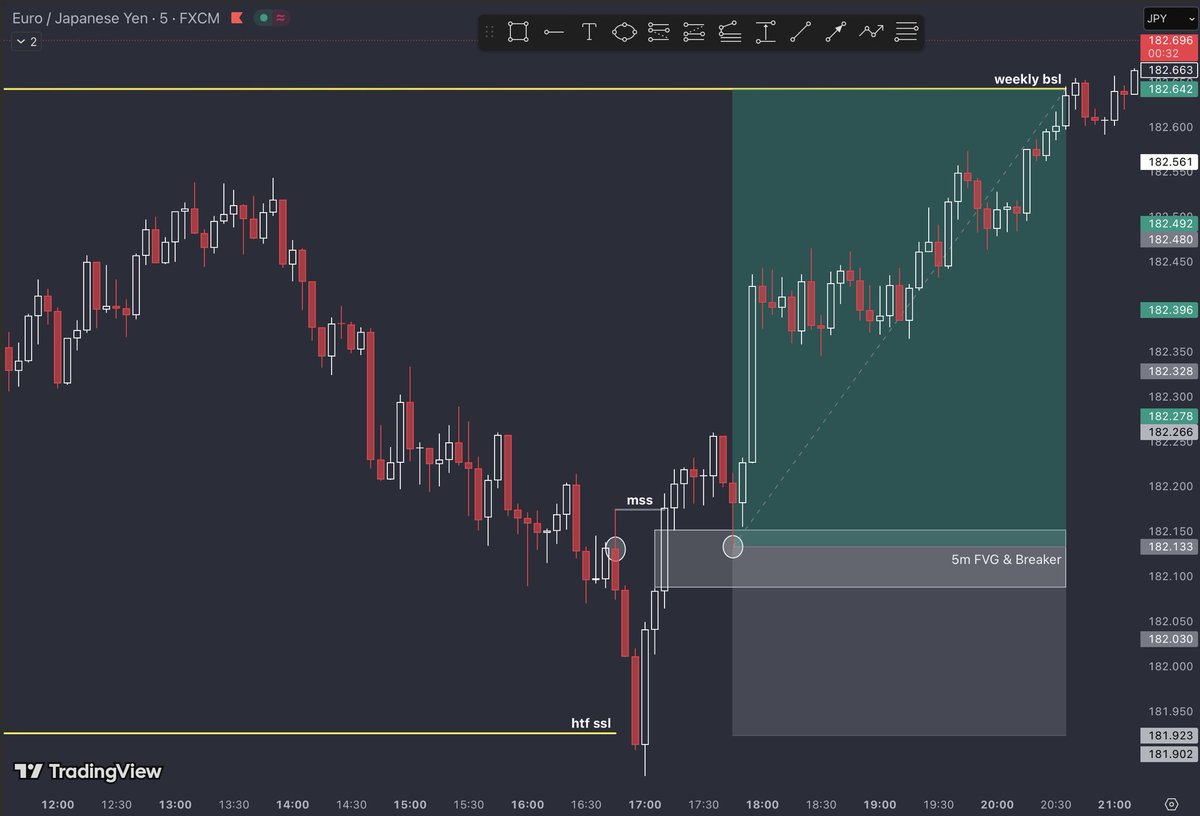This screenshot has height=816, width=1200.
Task: Select the green profit zone of long position
Action: [899, 318]
